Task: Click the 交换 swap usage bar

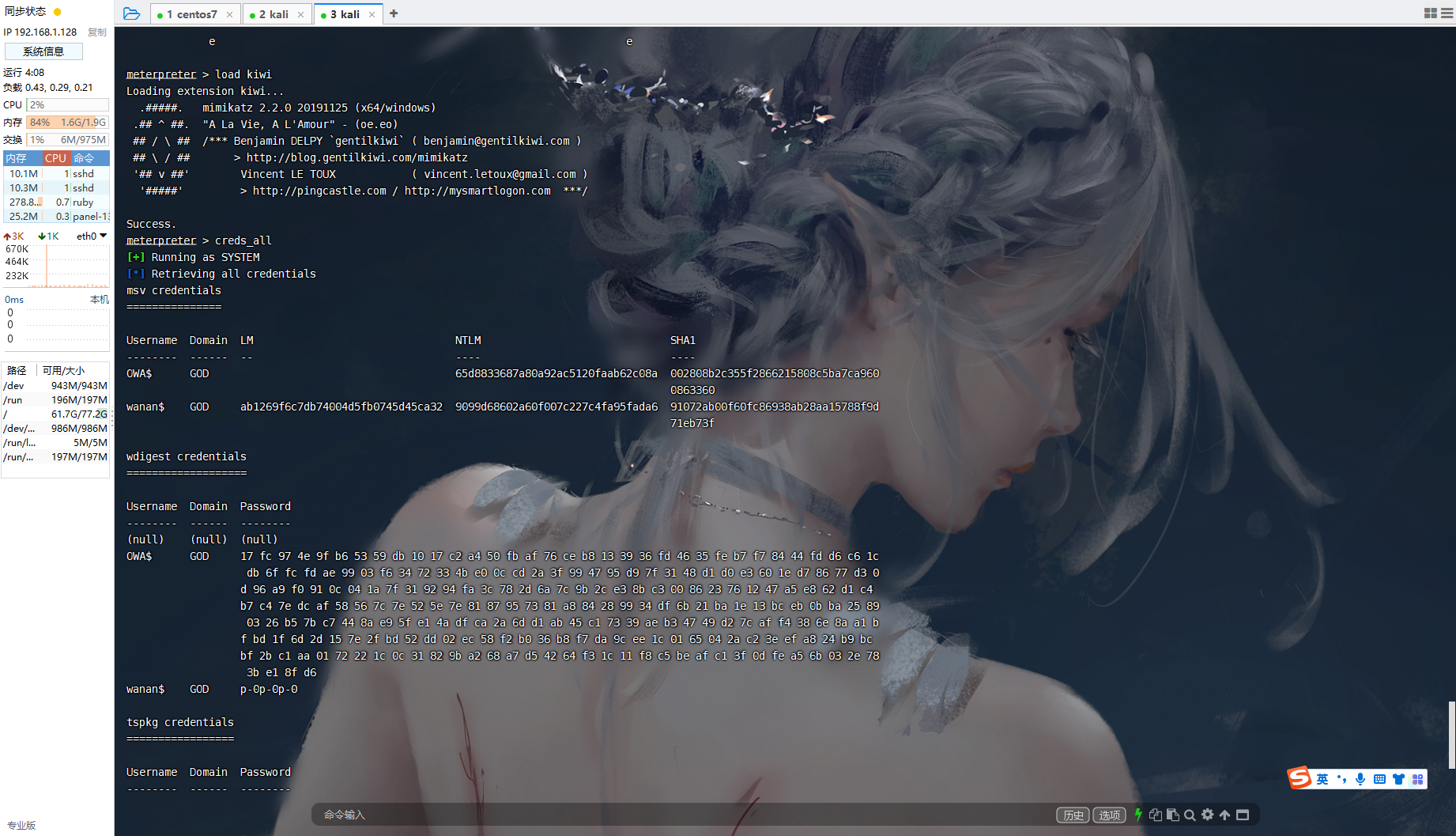Action: 67,140
